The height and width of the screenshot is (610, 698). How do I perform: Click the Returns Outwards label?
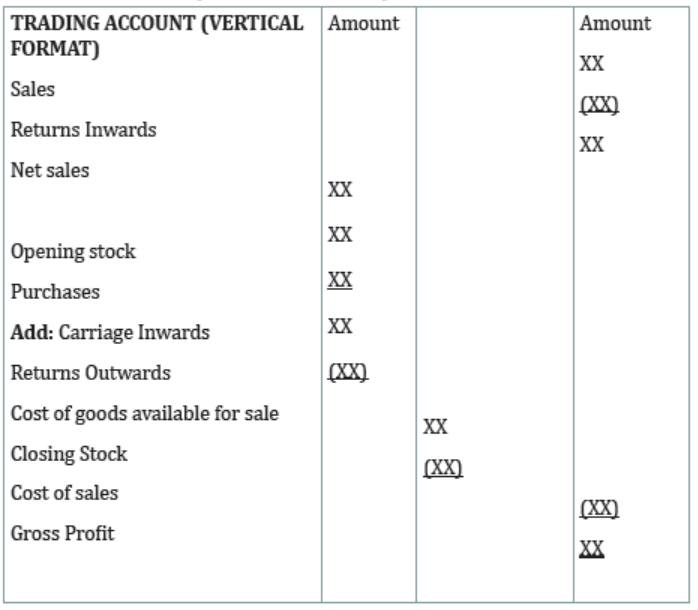(x=91, y=373)
